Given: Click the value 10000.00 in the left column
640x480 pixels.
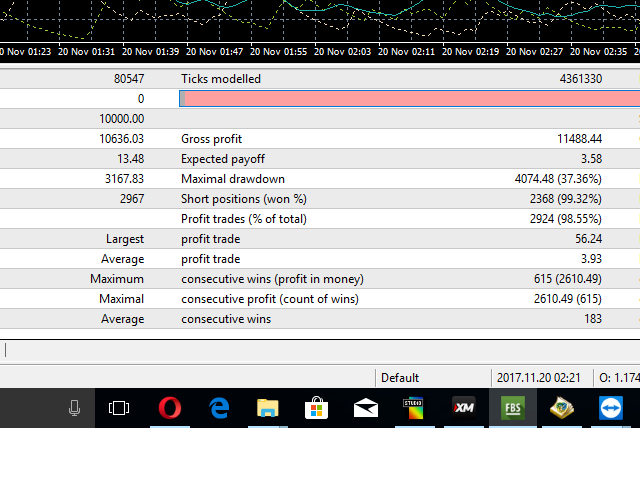Looking at the screenshot, I should click(x=122, y=119).
